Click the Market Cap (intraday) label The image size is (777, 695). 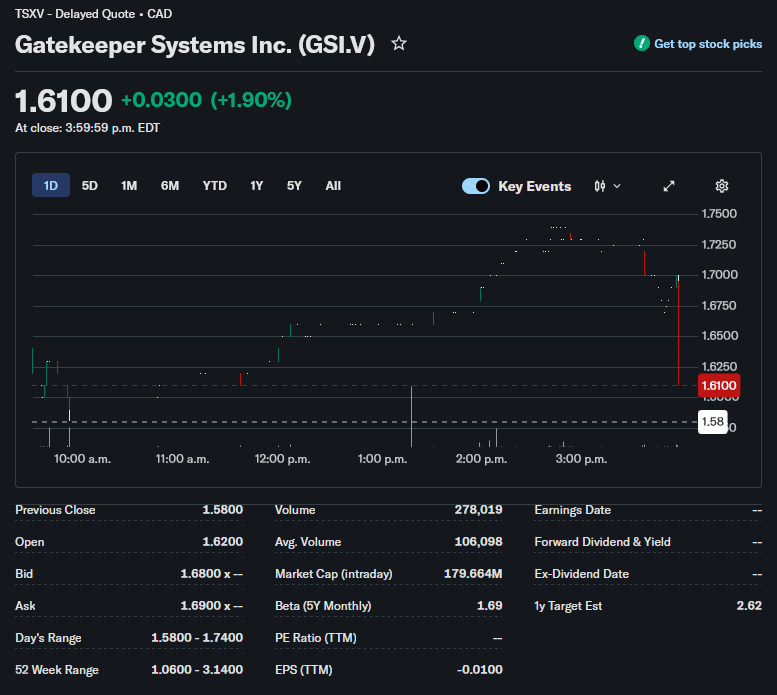point(333,574)
